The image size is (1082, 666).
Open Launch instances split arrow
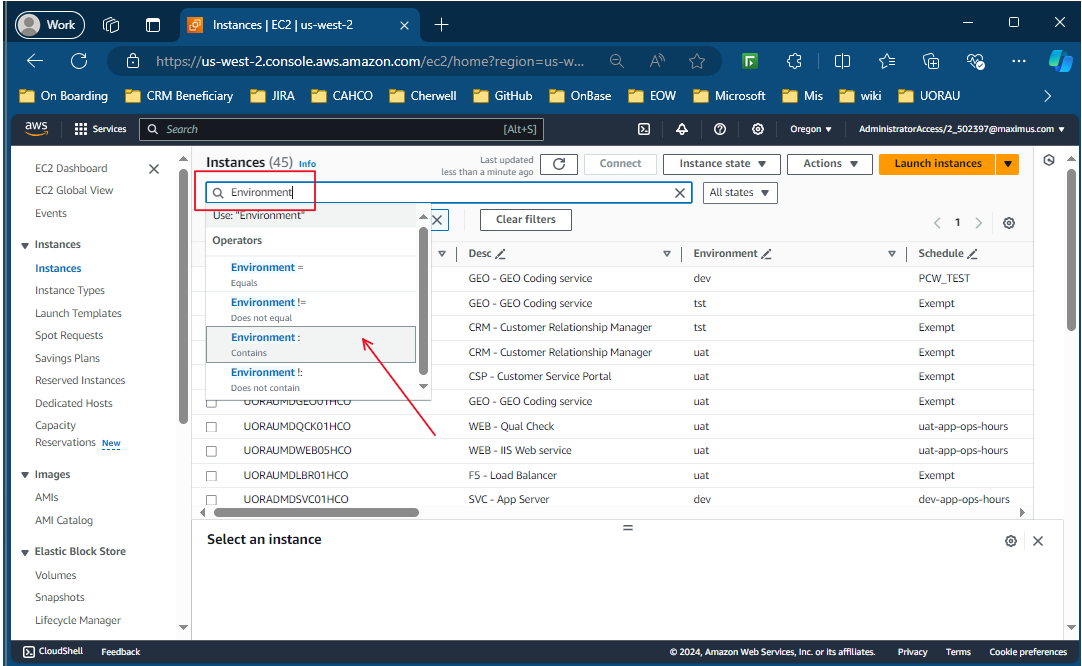(x=1007, y=164)
